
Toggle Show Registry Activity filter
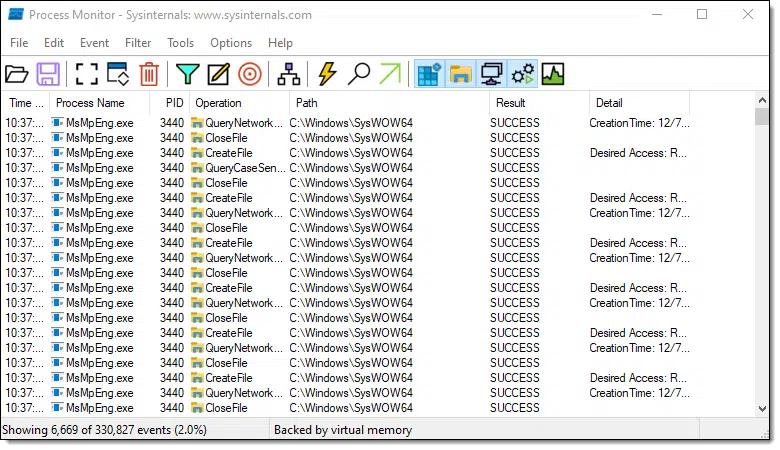(430, 73)
